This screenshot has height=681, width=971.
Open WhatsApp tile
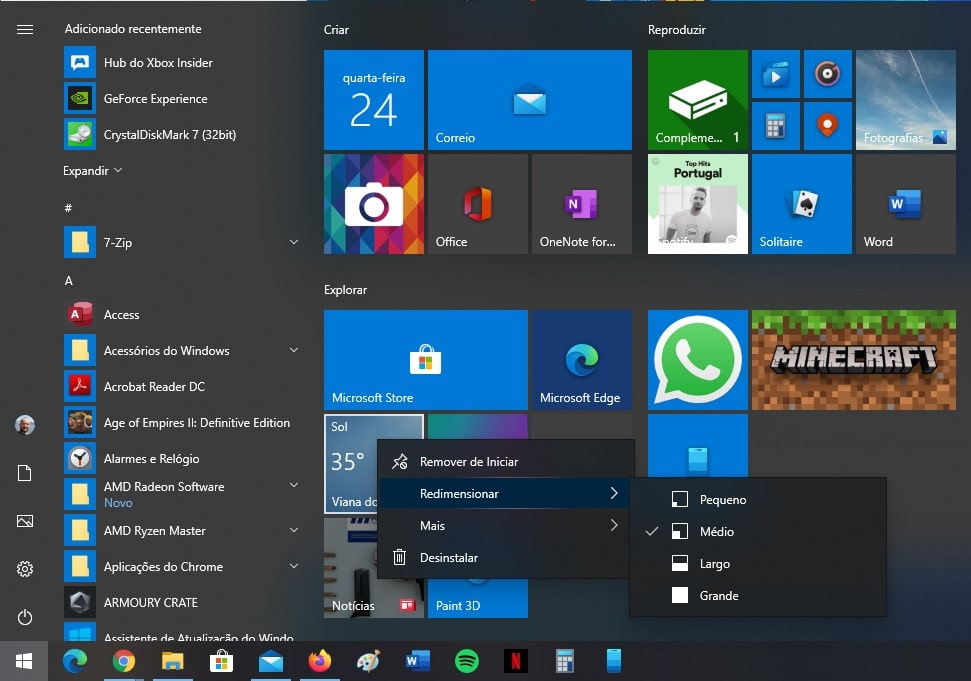(698, 360)
